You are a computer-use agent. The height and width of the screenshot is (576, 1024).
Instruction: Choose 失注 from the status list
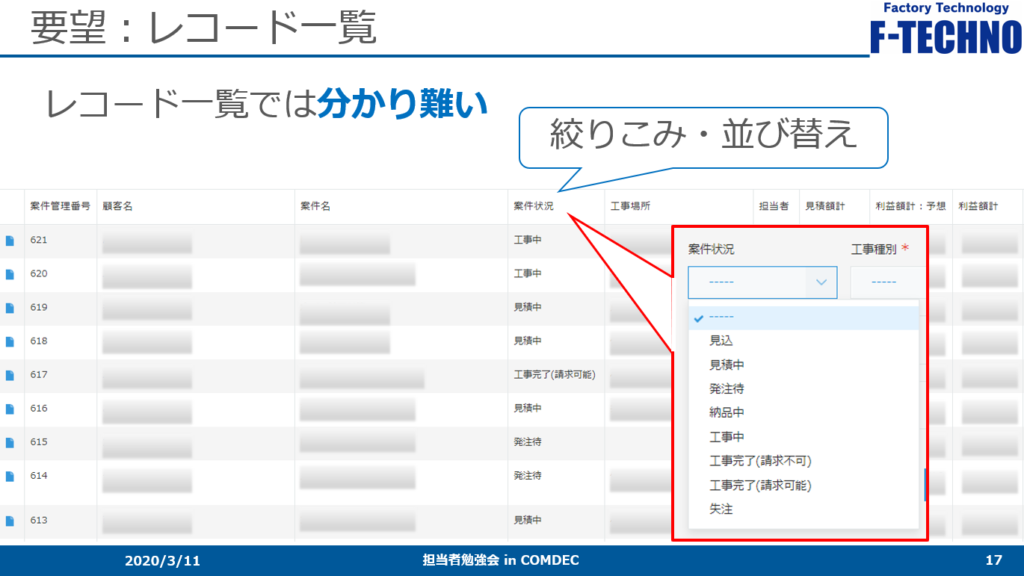(x=721, y=509)
